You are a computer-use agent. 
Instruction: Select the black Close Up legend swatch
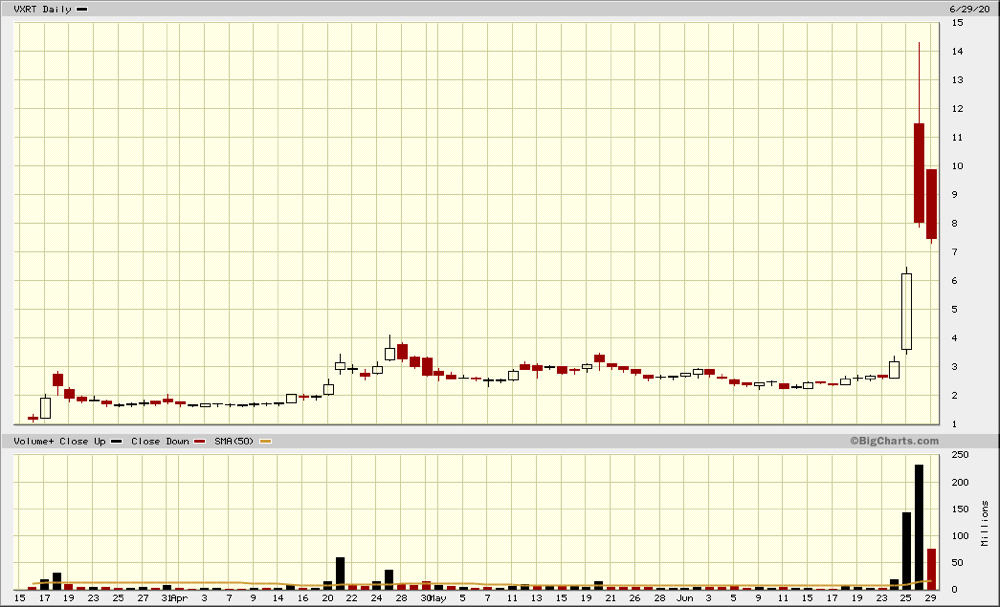click(116, 441)
